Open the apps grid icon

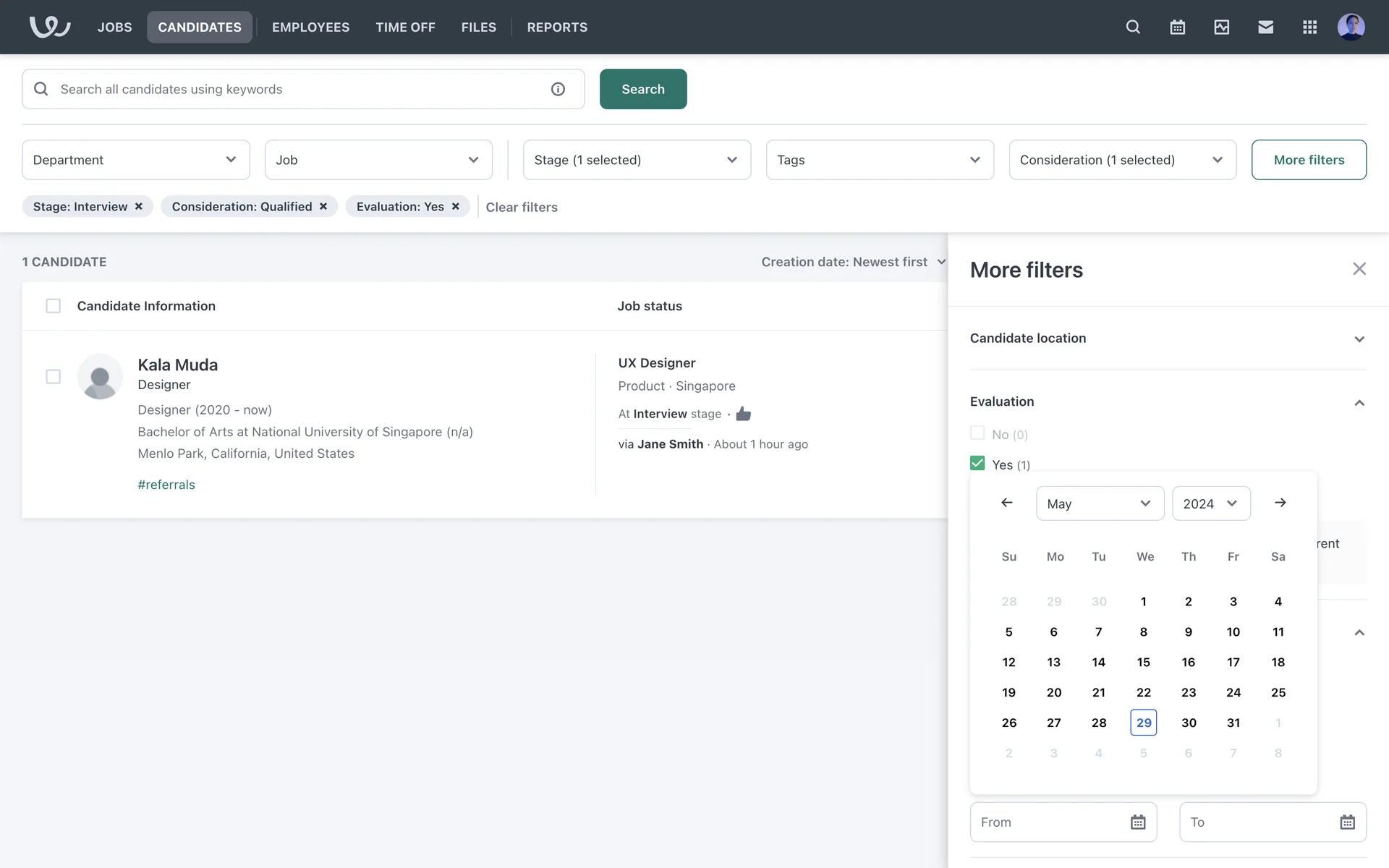(x=1309, y=27)
